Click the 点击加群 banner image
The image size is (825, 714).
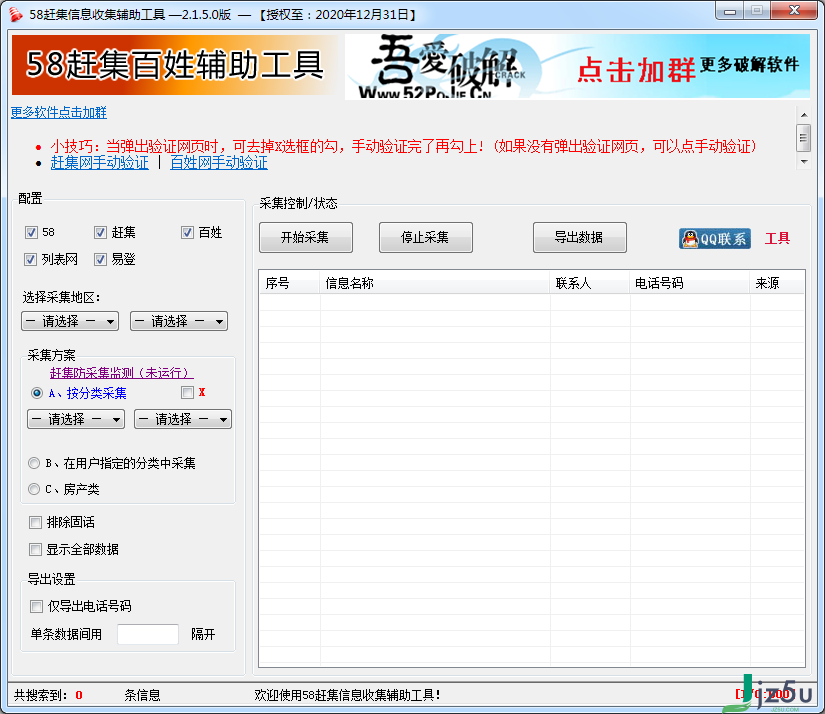click(x=577, y=66)
